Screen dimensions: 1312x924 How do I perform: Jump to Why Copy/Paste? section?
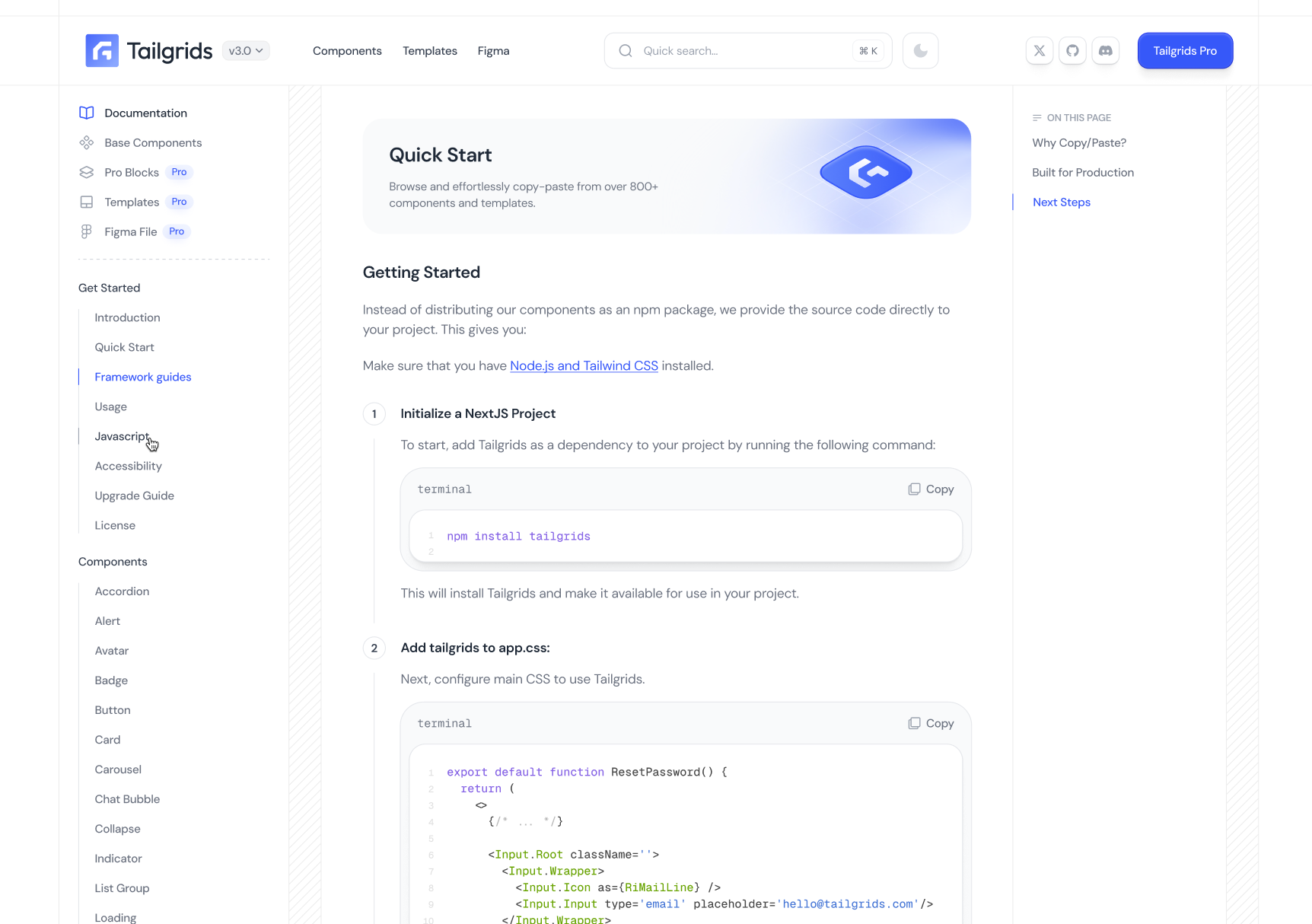(x=1079, y=142)
